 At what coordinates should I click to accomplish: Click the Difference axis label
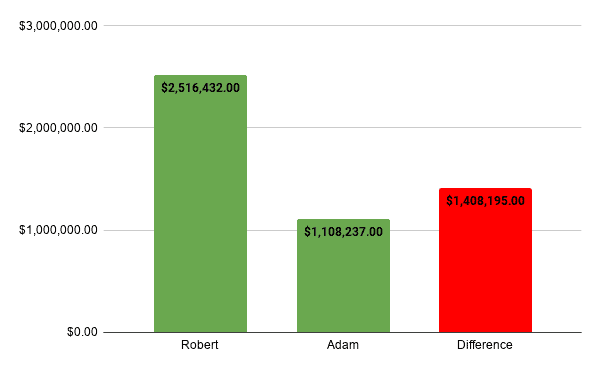(x=485, y=345)
